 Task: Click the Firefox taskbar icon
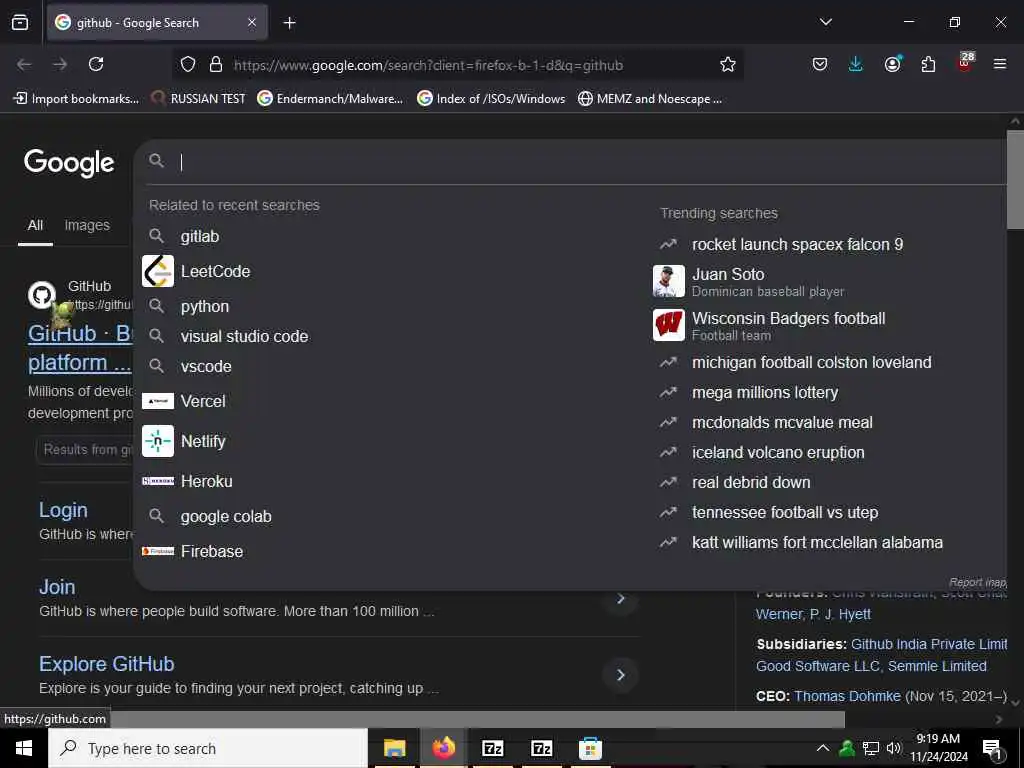click(443, 748)
